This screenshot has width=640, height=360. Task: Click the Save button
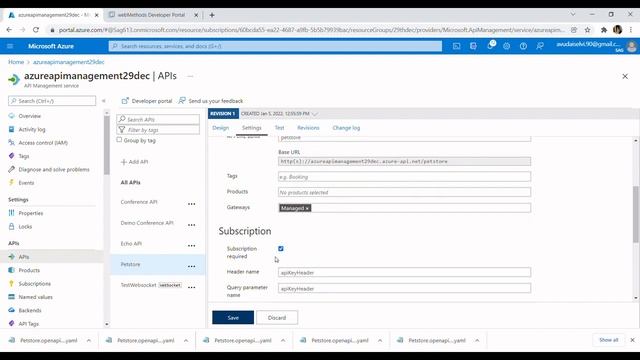click(x=233, y=318)
